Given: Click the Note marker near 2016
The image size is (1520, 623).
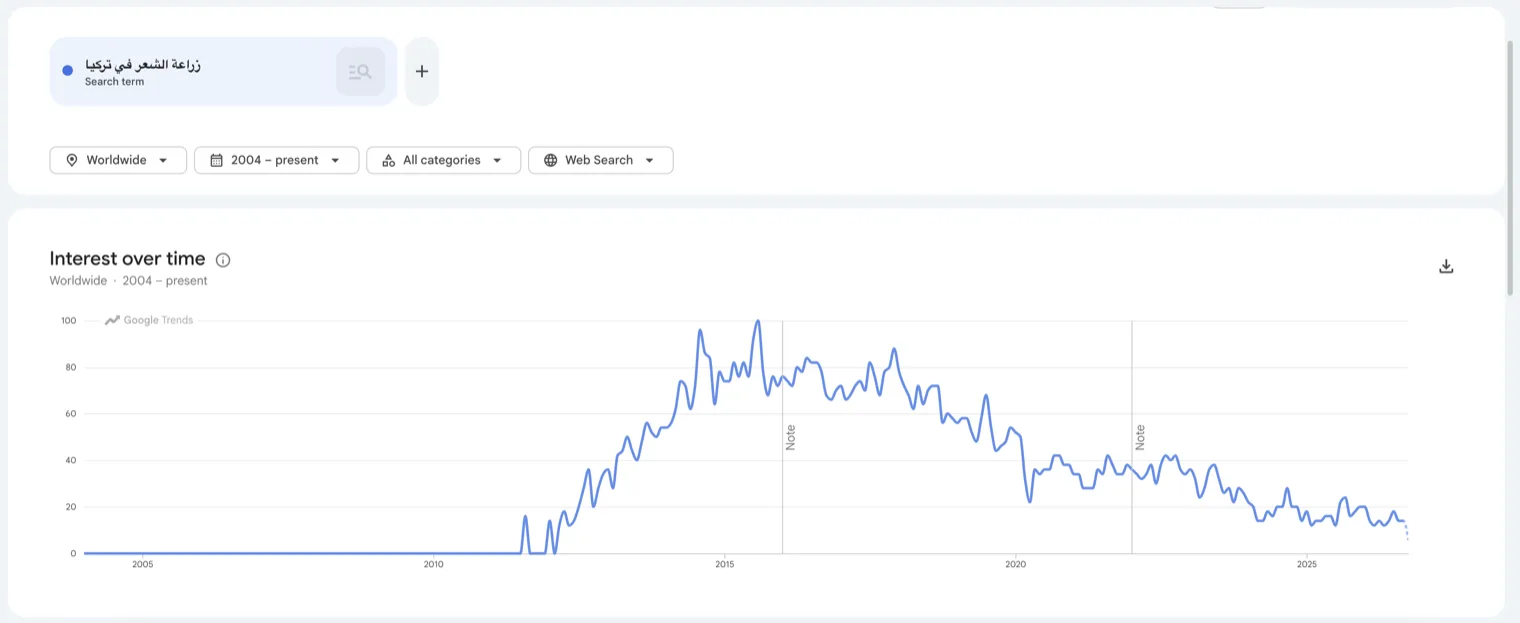Looking at the screenshot, I should click(x=790, y=437).
